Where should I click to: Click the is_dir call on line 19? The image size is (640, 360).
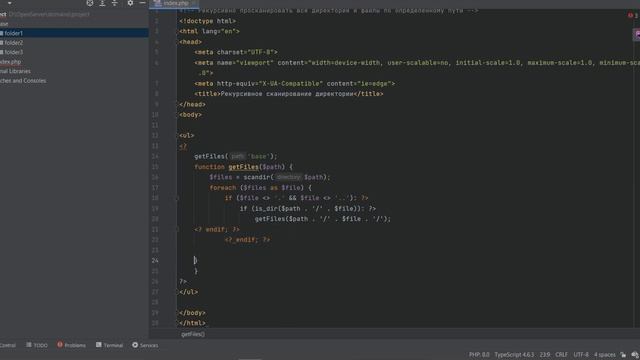point(264,209)
